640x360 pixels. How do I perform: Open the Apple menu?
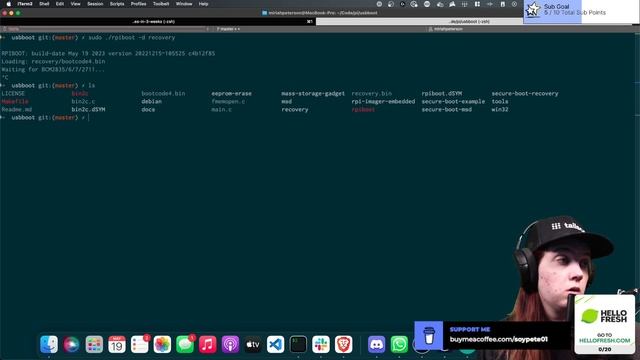[9, 4]
